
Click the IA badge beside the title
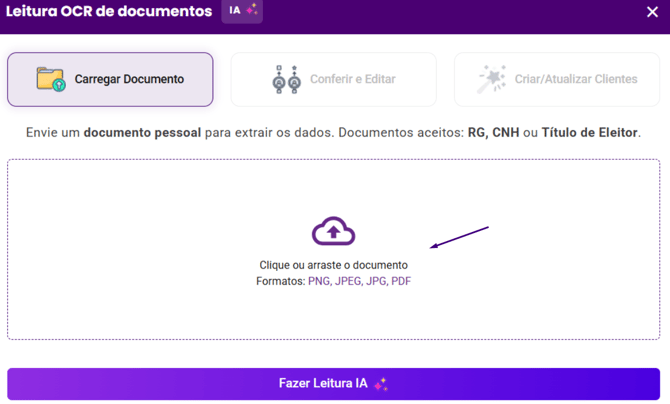coord(241,11)
